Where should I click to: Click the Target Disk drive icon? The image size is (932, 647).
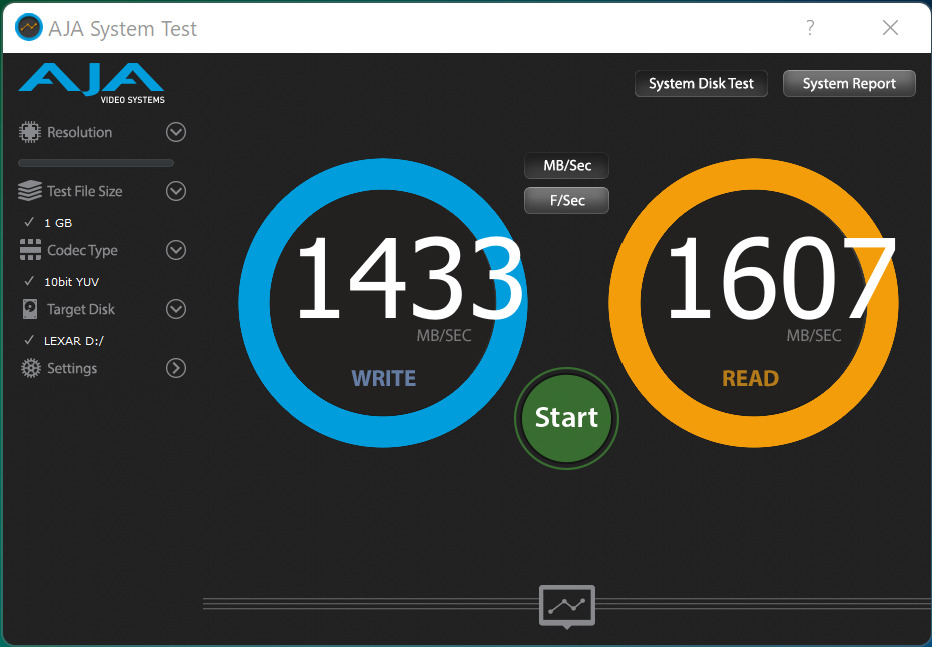click(30, 310)
